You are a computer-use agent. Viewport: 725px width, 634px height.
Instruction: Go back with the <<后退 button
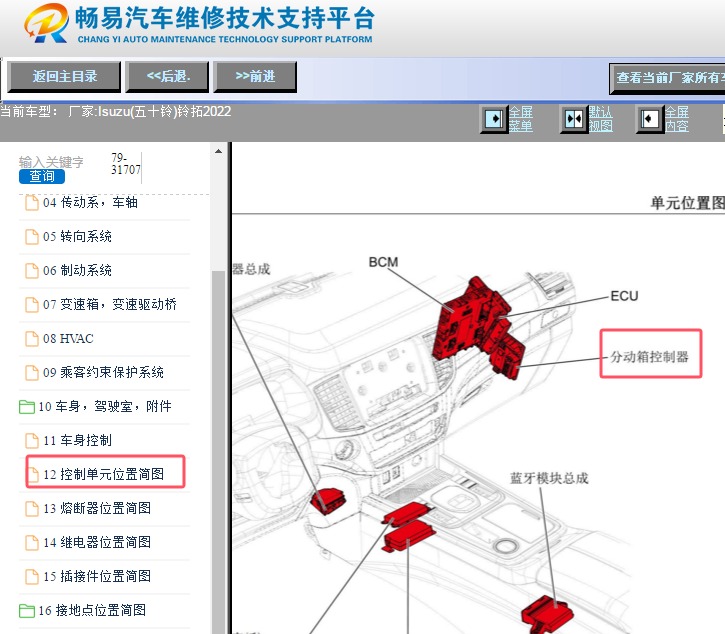pyautogui.click(x=167, y=77)
